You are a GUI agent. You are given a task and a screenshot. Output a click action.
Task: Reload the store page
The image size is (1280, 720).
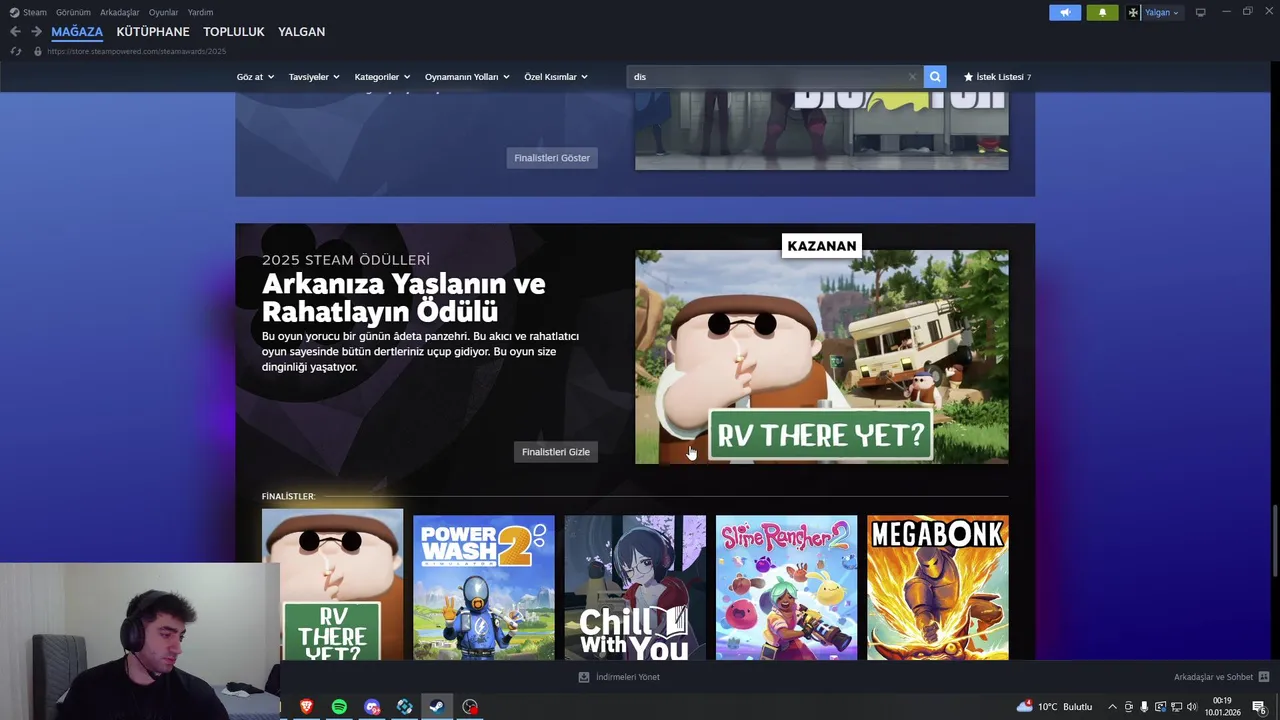[x=15, y=51]
